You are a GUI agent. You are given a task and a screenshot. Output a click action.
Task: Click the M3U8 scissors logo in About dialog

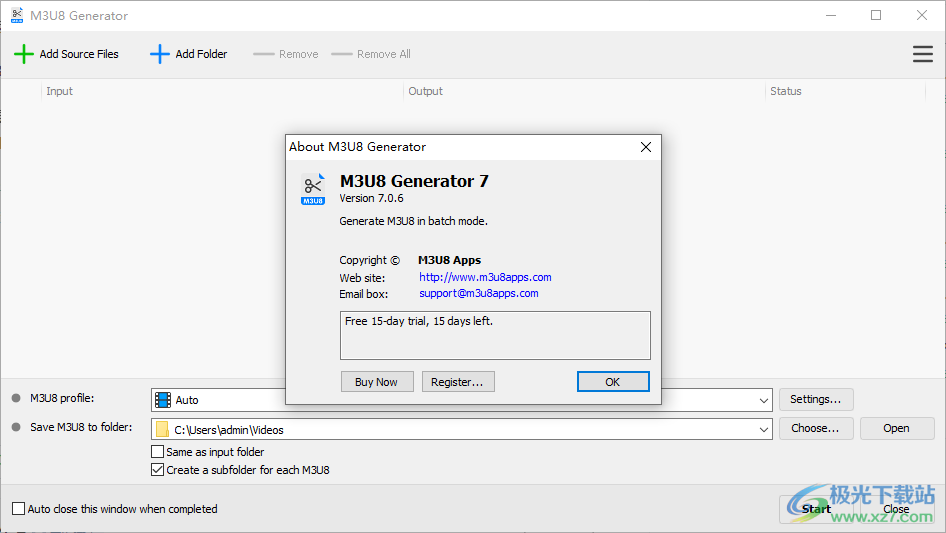tap(313, 190)
